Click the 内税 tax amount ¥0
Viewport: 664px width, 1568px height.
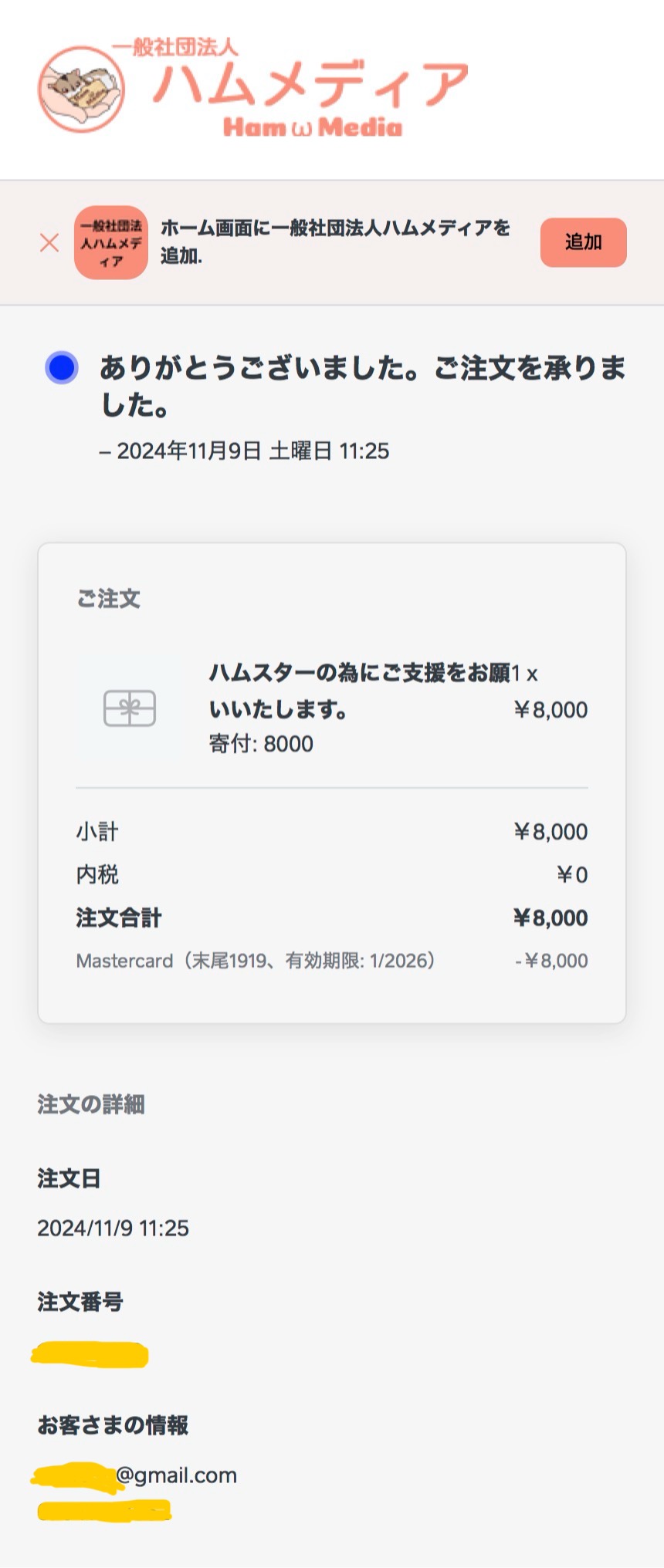point(572,875)
